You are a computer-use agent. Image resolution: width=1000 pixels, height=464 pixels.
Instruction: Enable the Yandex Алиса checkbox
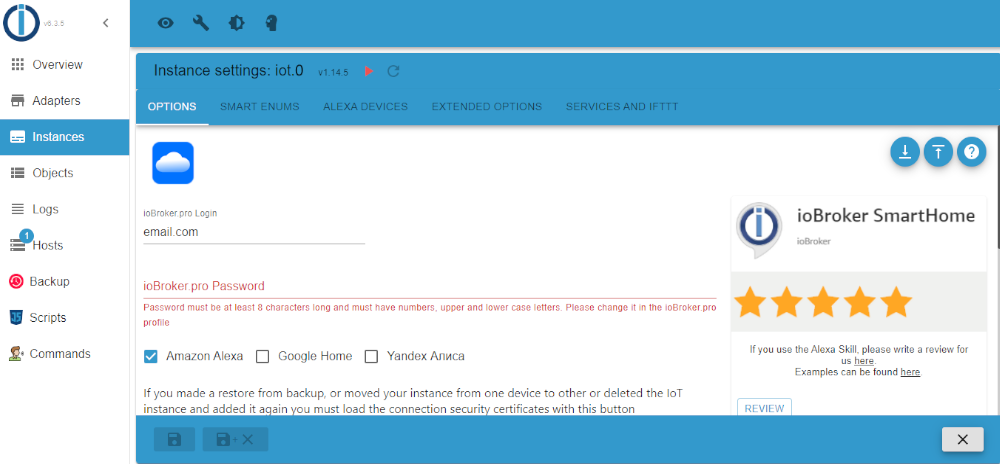pyautogui.click(x=371, y=356)
